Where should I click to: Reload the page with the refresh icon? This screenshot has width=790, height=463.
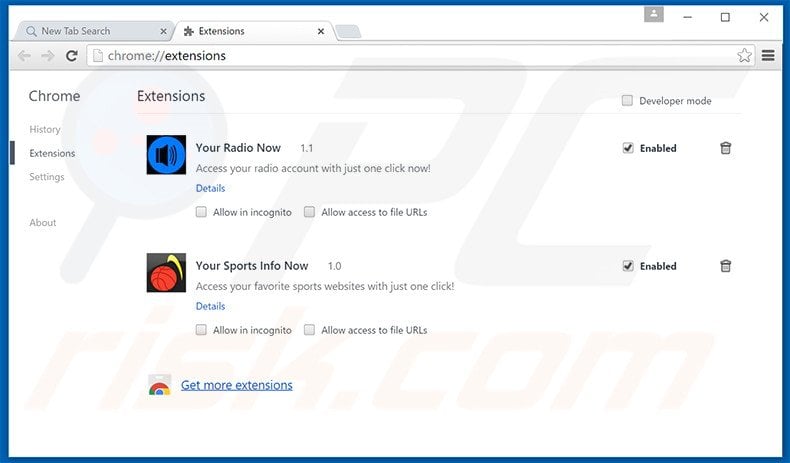point(72,56)
